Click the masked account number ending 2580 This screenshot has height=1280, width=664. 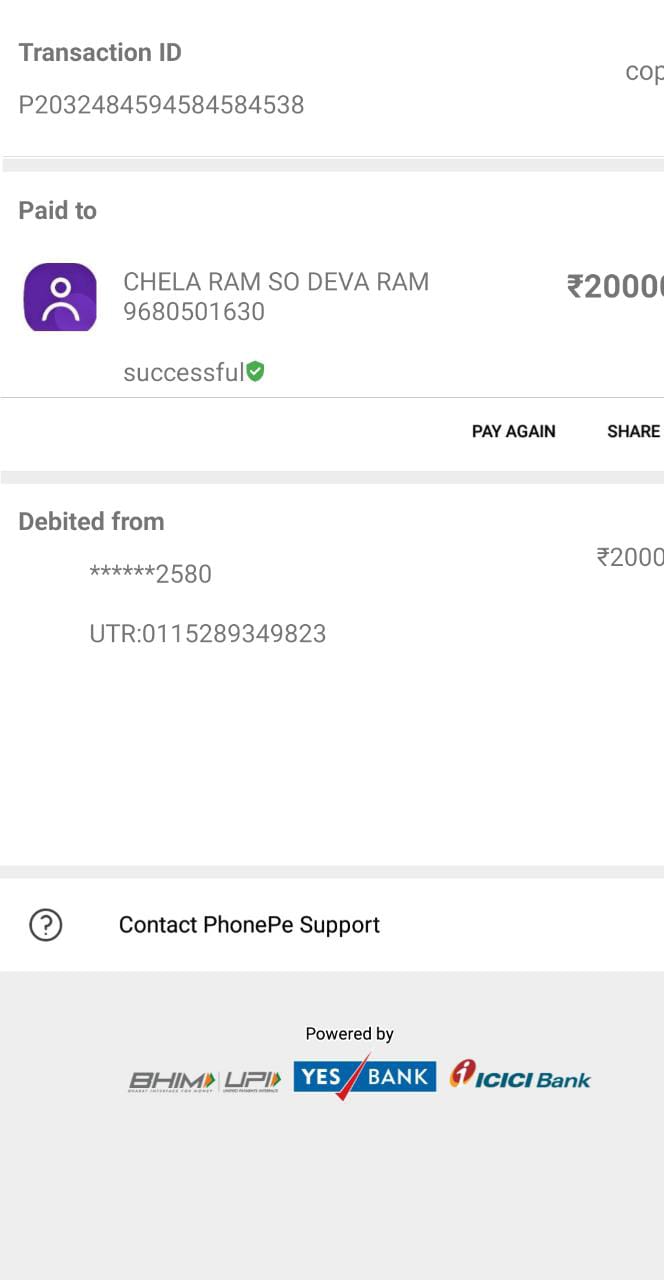tap(151, 574)
